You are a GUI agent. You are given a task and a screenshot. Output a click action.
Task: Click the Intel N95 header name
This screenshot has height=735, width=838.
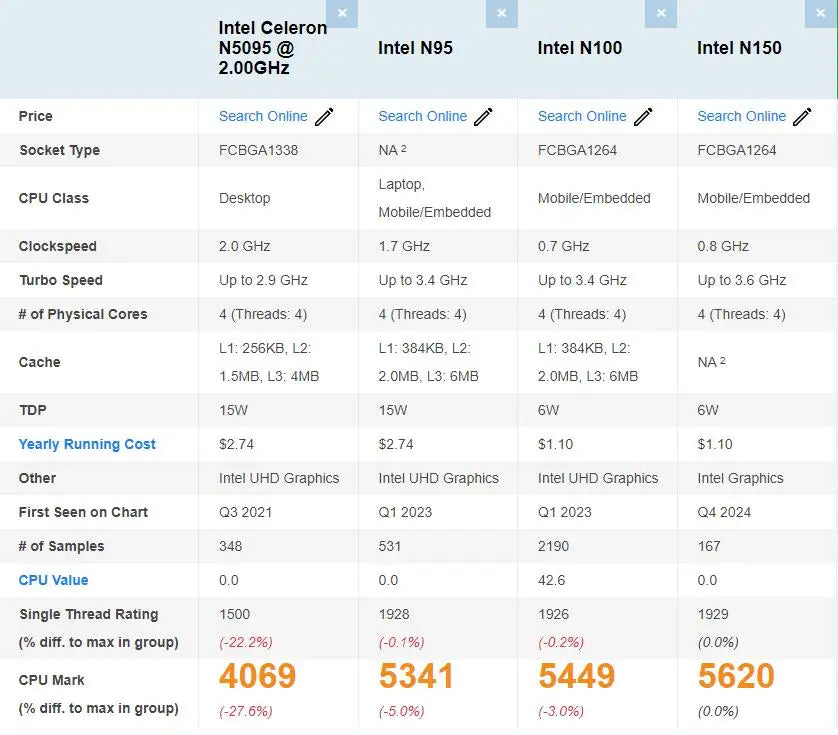tap(415, 48)
